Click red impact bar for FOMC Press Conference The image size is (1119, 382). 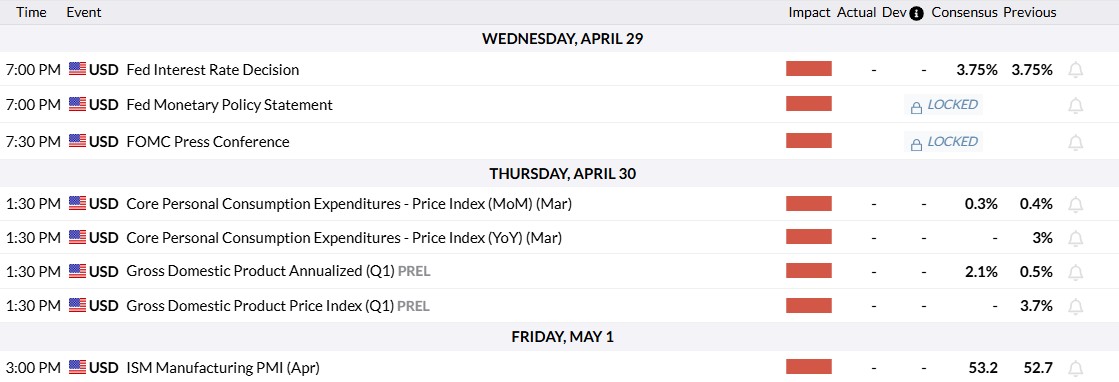point(809,141)
